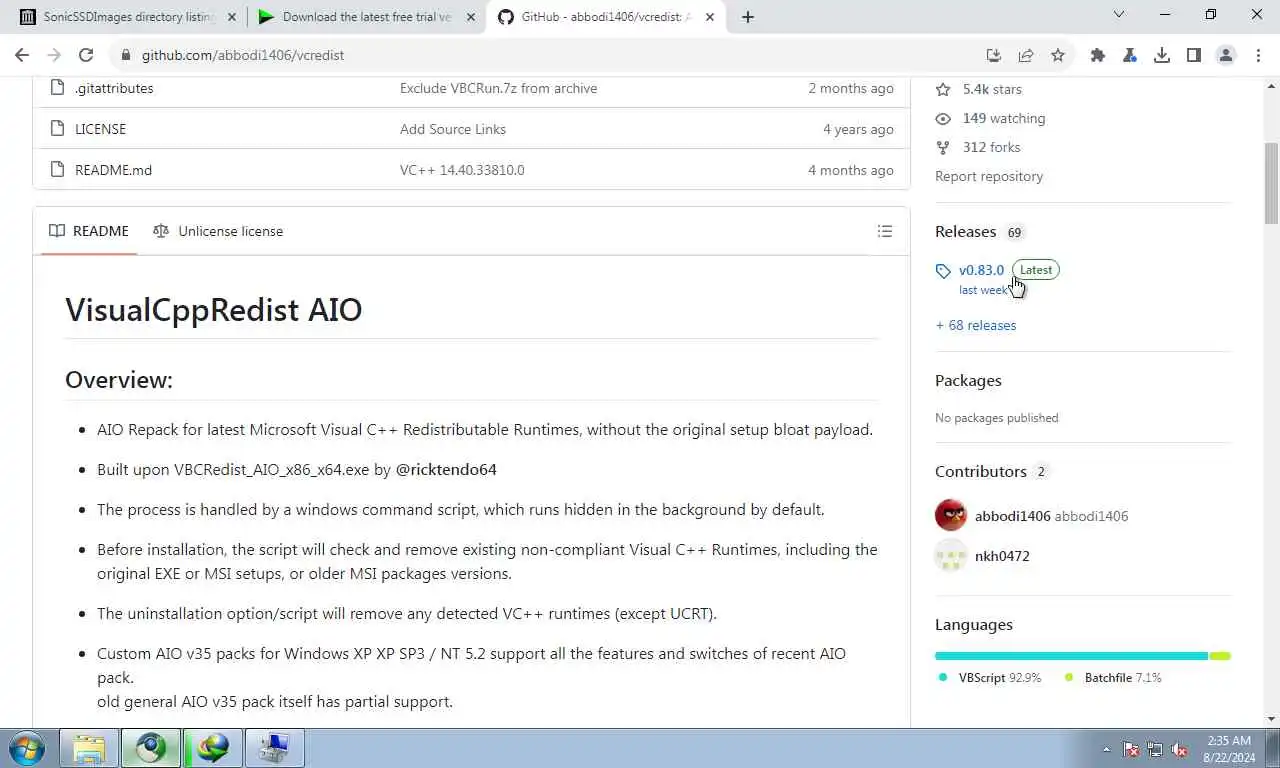Open the 'Add Source Links' commit

tap(453, 129)
